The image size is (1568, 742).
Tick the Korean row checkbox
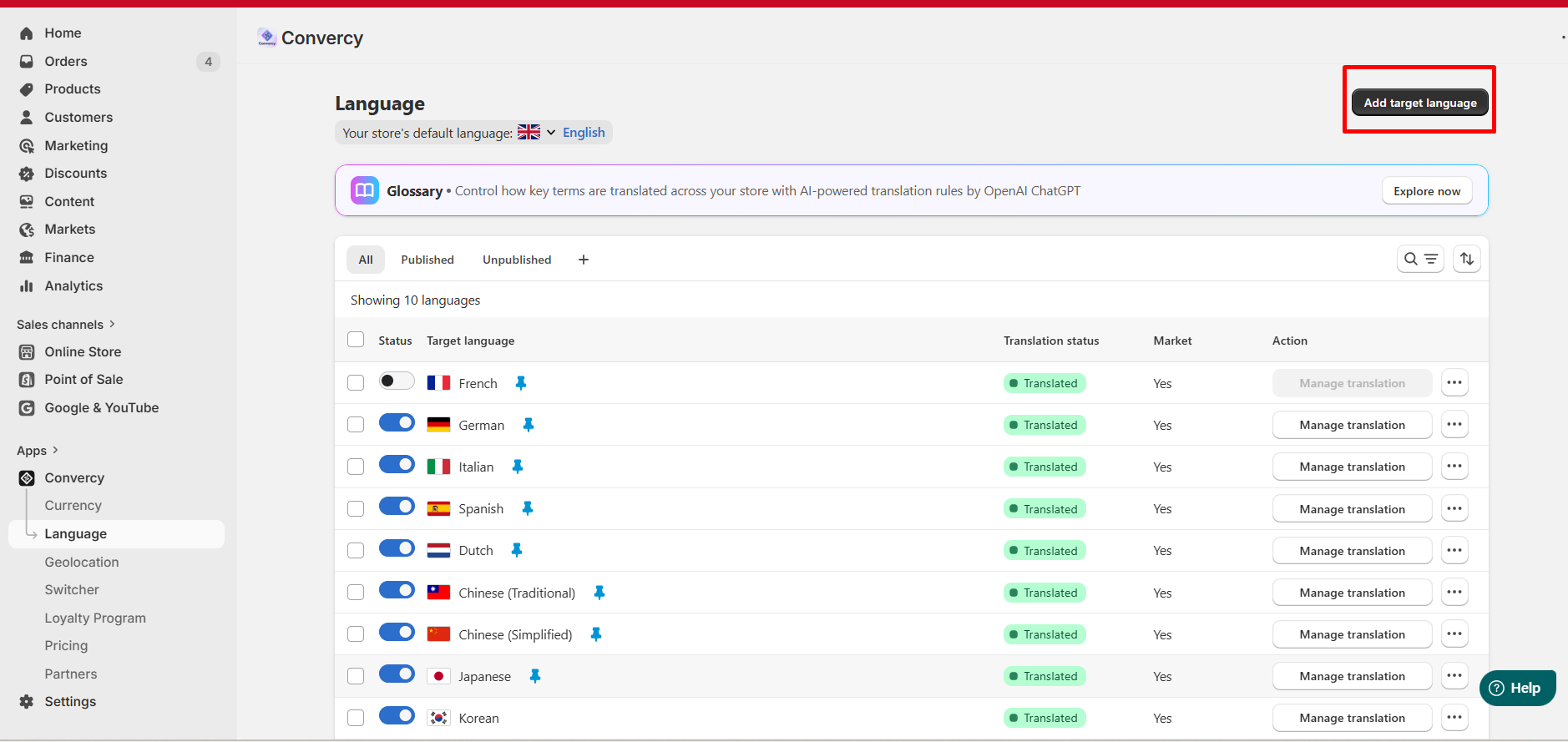(x=356, y=718)
